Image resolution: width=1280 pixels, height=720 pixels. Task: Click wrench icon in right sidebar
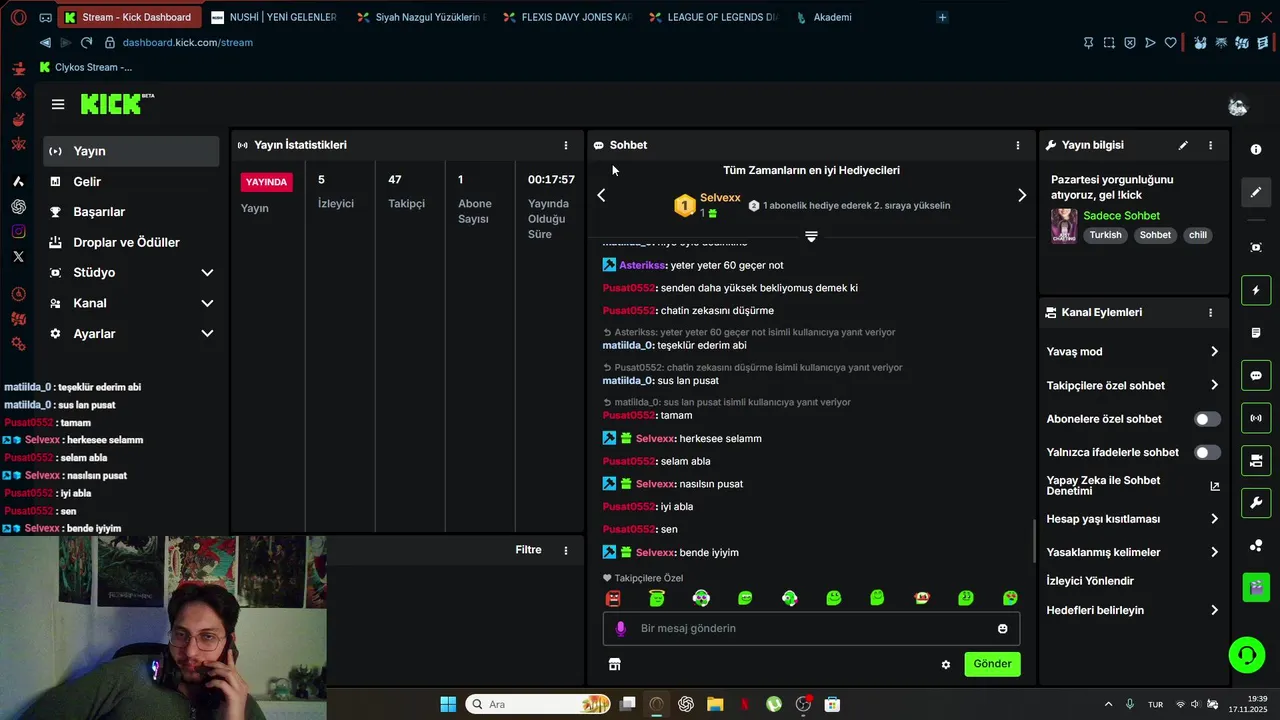1256,502
